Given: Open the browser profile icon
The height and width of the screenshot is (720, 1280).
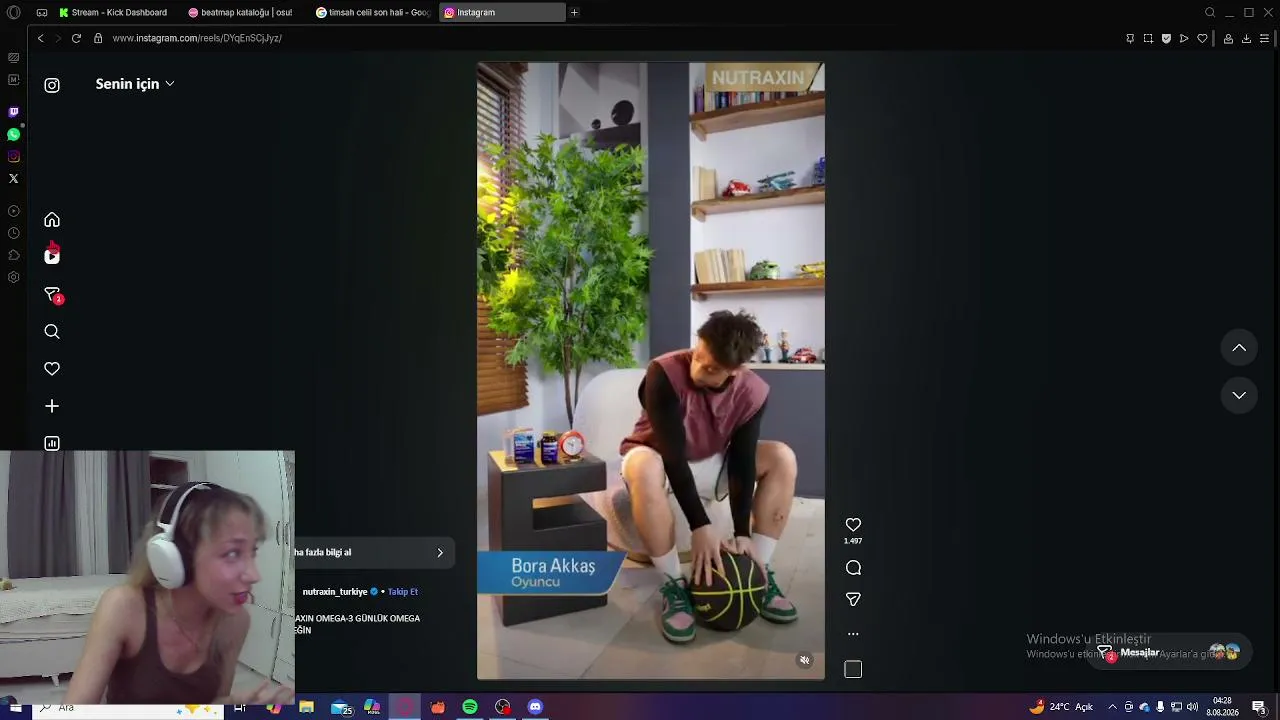Looking at the screenshot, I should tap(1228, 38).
